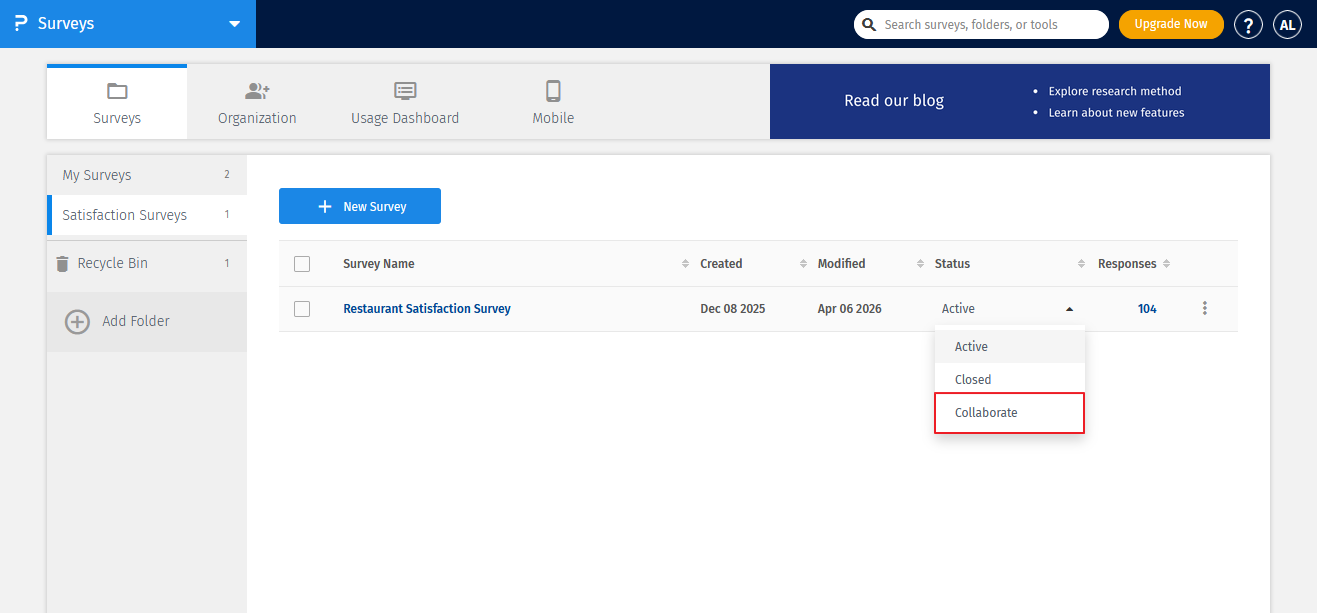Click the Add Folder label

136,321
